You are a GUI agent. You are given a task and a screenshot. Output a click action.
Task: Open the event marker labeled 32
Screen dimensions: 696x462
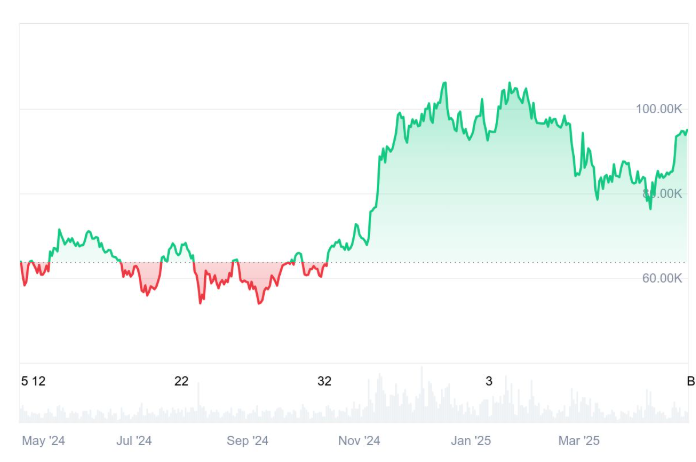coord(324,381)
